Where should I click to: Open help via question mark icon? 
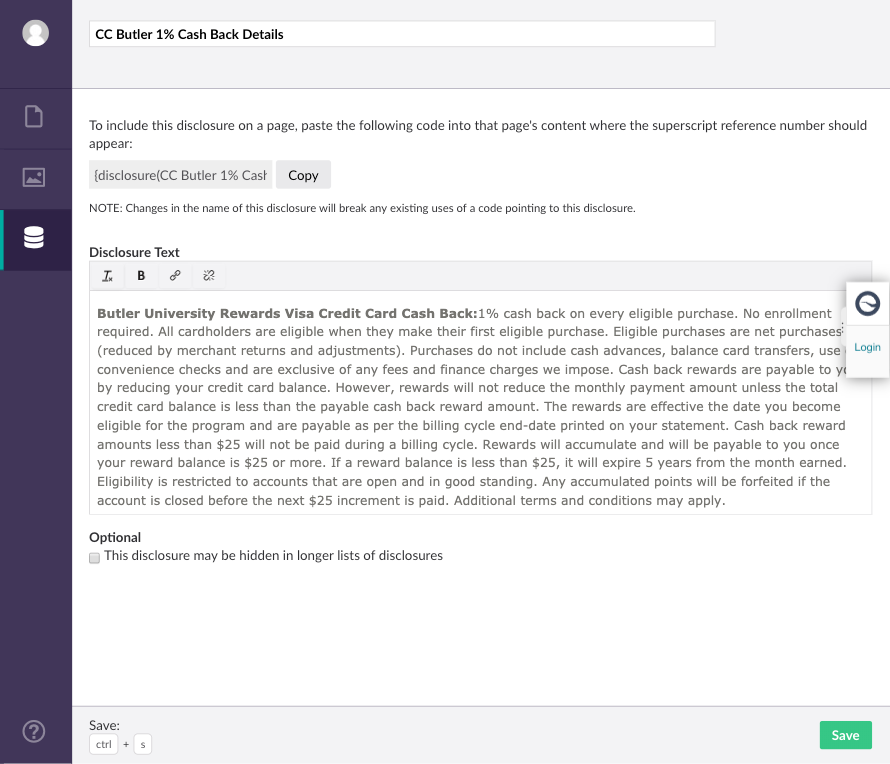click(x=34, y=732)
